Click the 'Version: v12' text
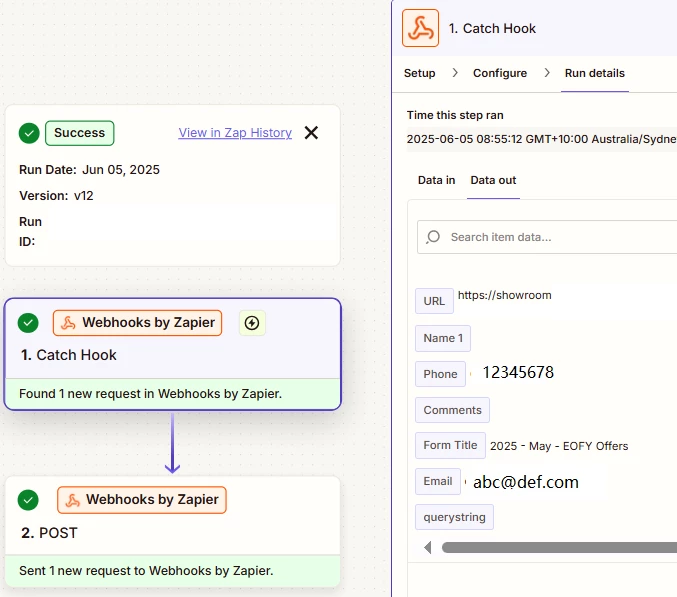The width and height of the screenshot is (677, 597). point(56,196)
